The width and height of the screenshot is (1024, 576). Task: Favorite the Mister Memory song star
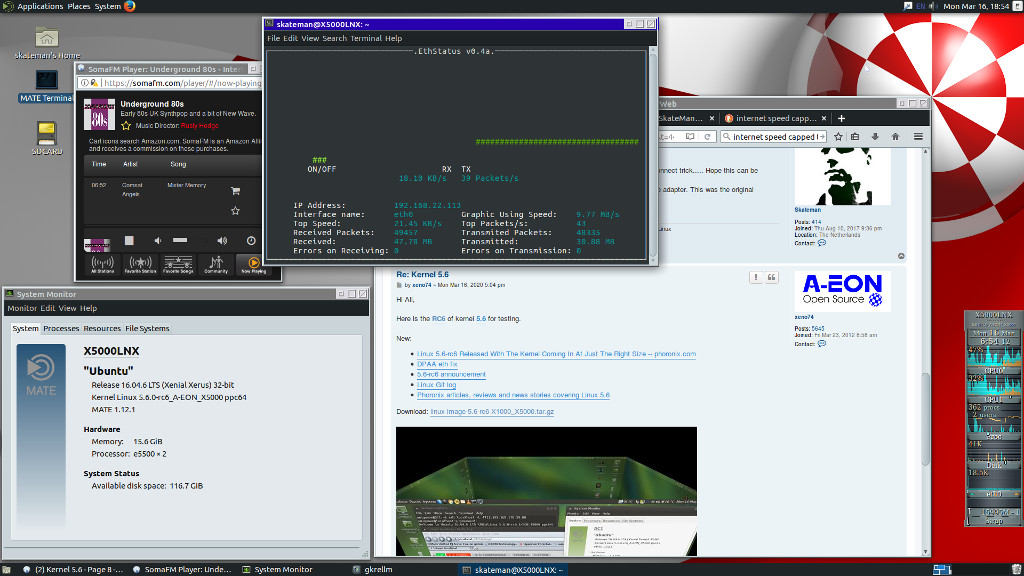pyautogui.click(x=235, y=211)
